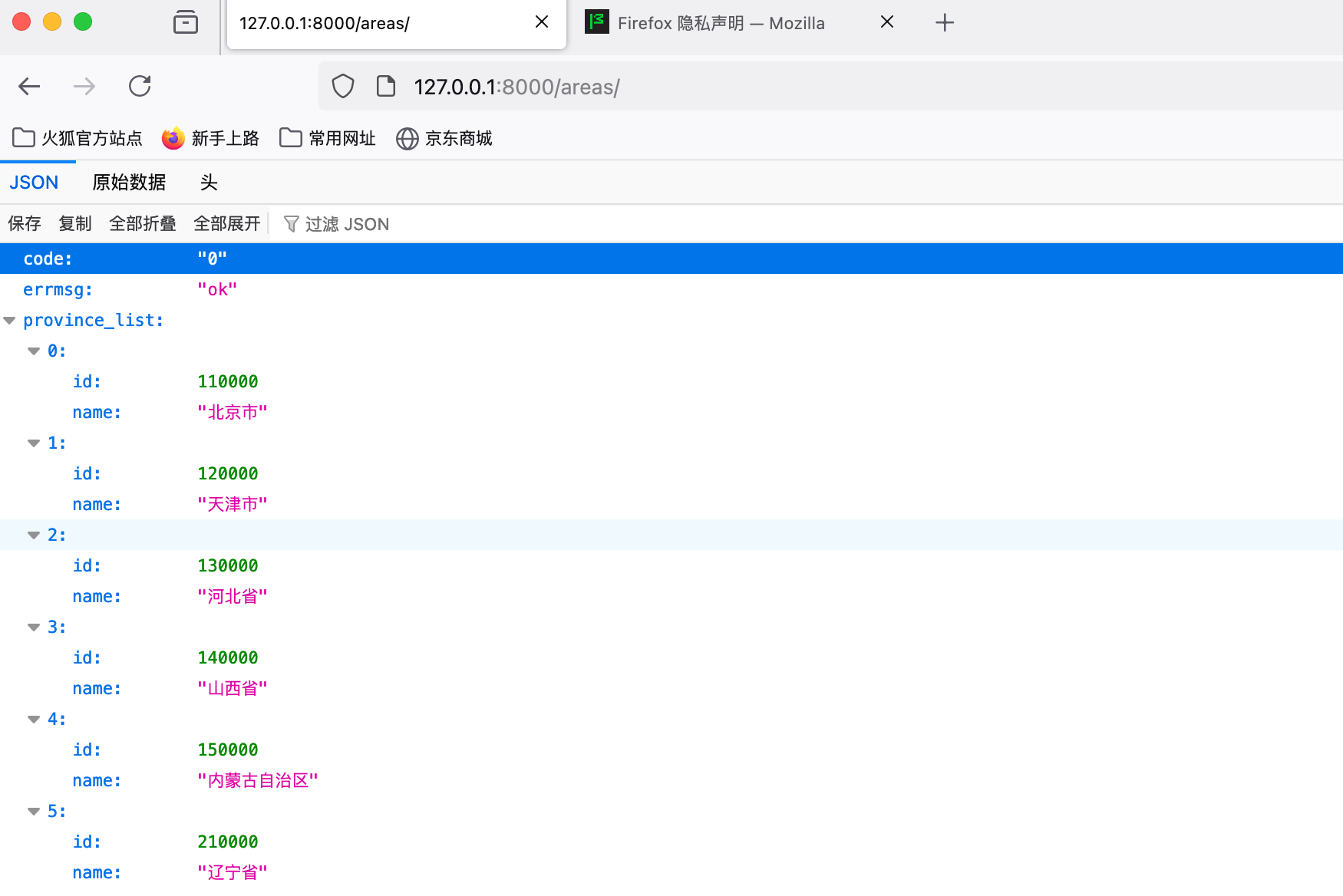This screenshot has height=896, width=1343.
Task: Switch to the 原始数据 tab
Action: [x=129, y=183]
